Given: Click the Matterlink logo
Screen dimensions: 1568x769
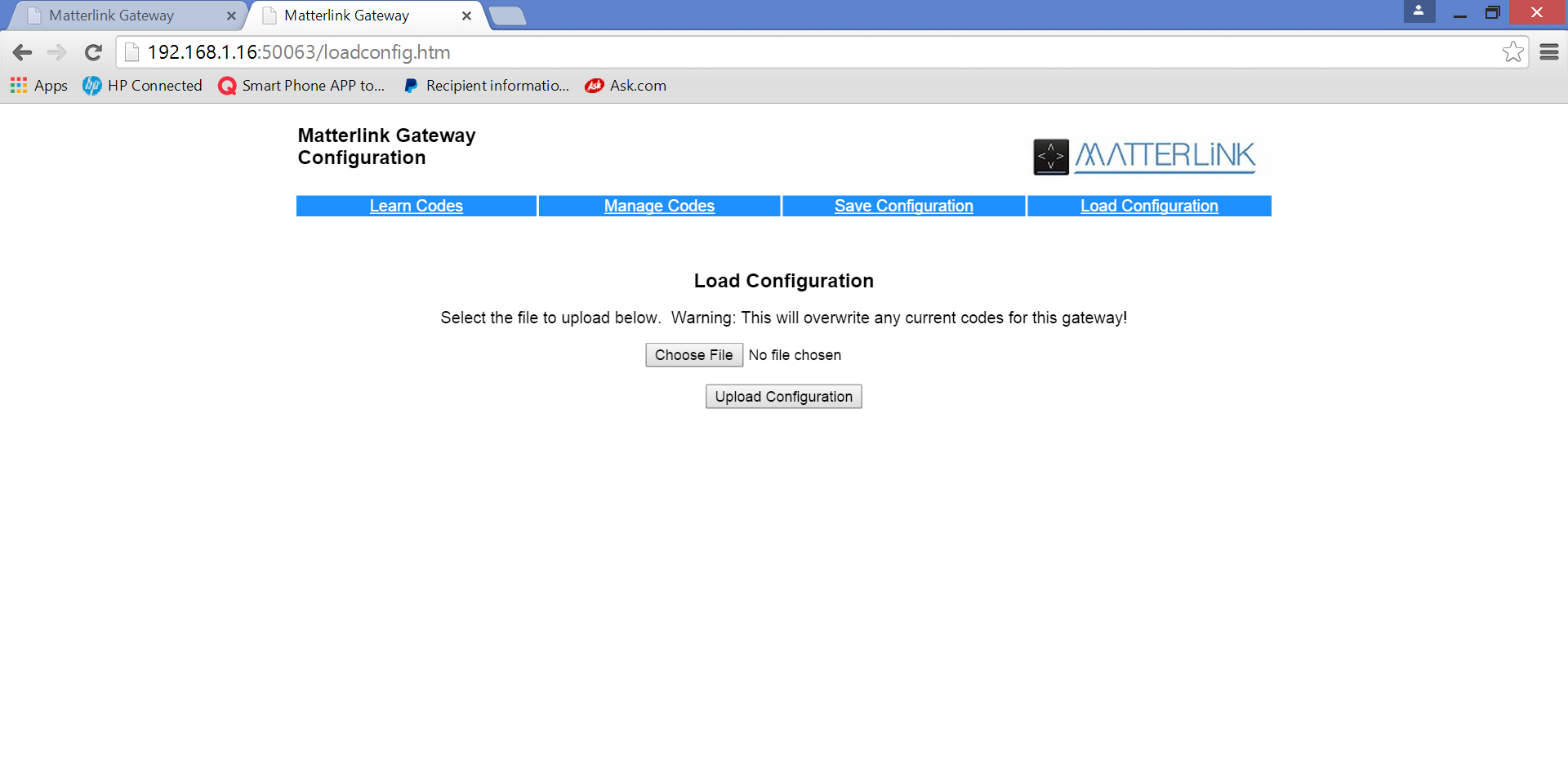Looking at the screenshot, I should tap(1143, 156).
